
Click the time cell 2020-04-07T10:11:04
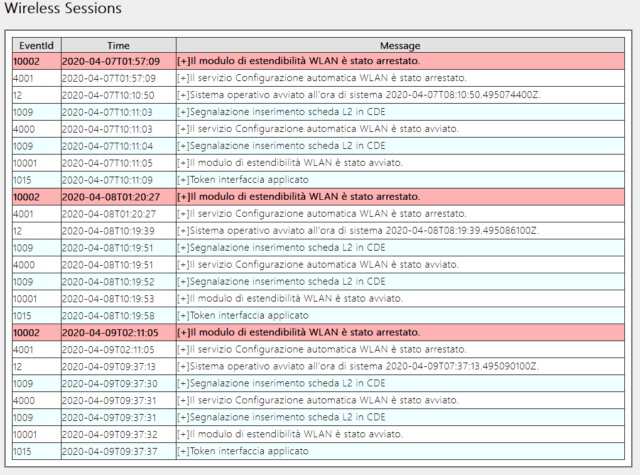point(107,146)
